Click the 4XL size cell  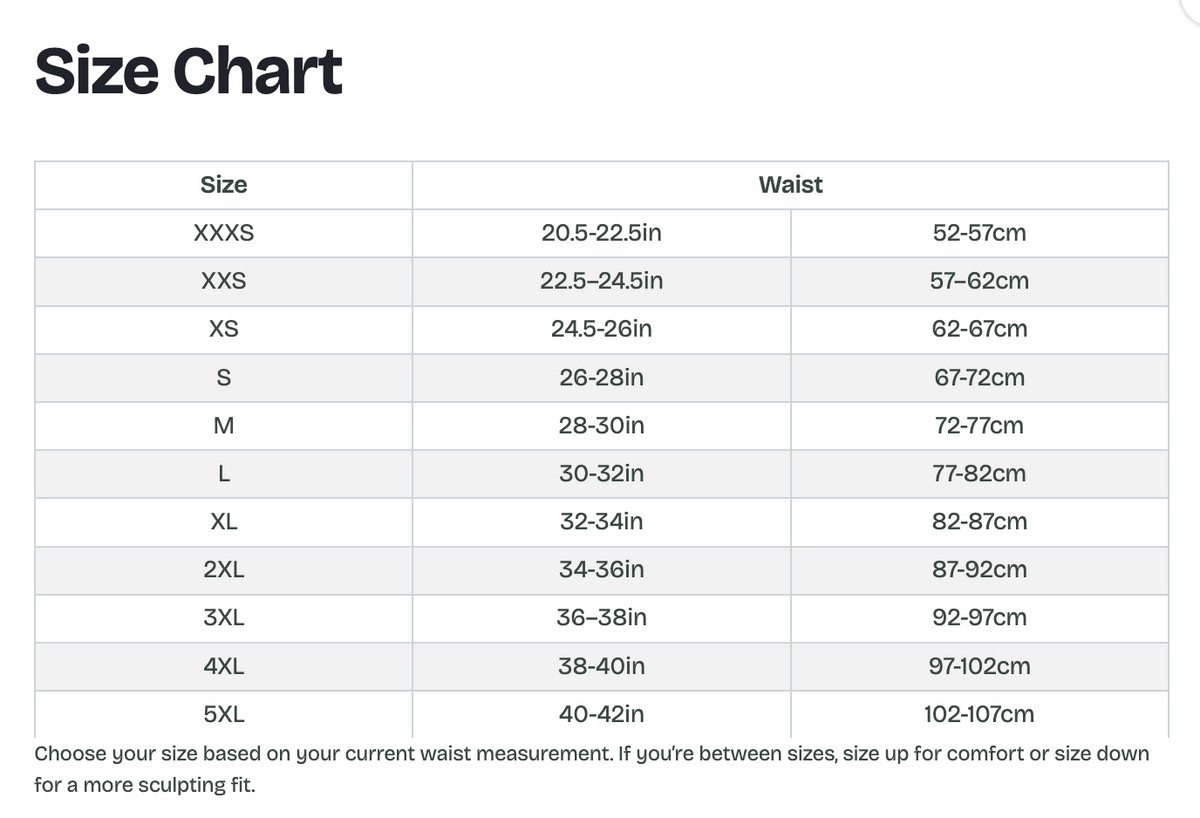click(224, 666)
